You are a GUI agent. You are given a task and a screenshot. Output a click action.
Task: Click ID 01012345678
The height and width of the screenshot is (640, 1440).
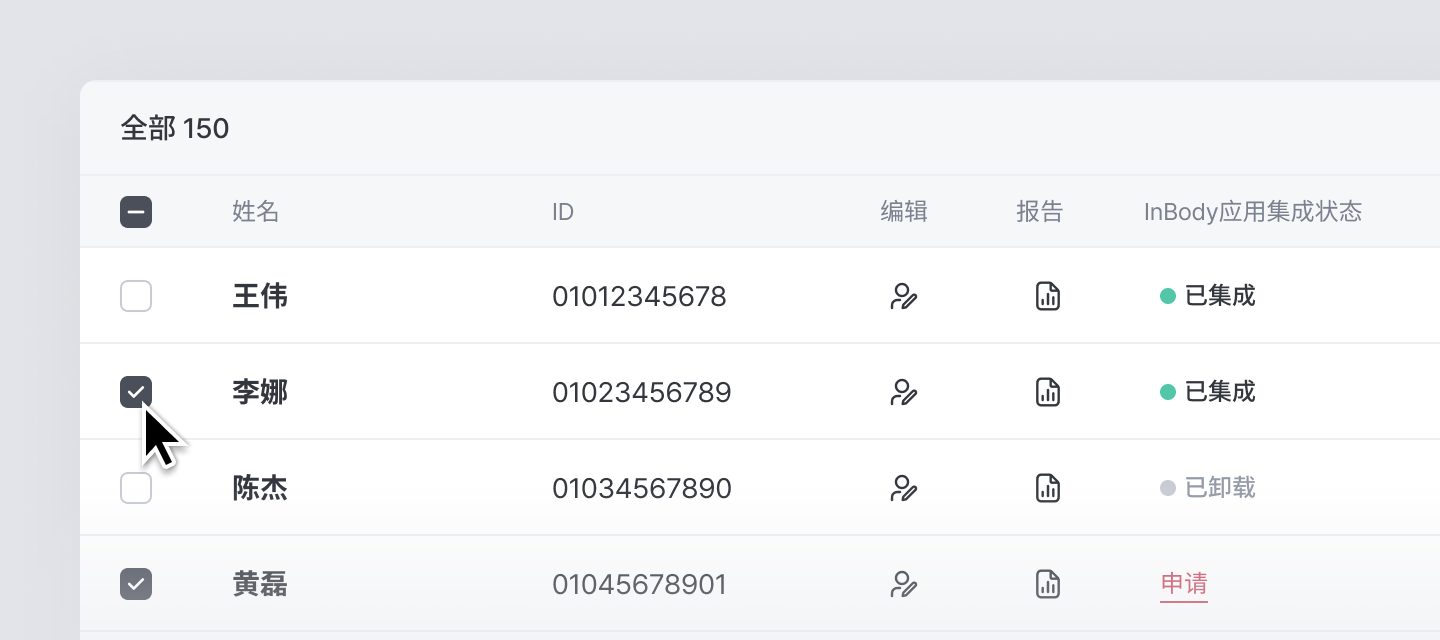[639, 297]
